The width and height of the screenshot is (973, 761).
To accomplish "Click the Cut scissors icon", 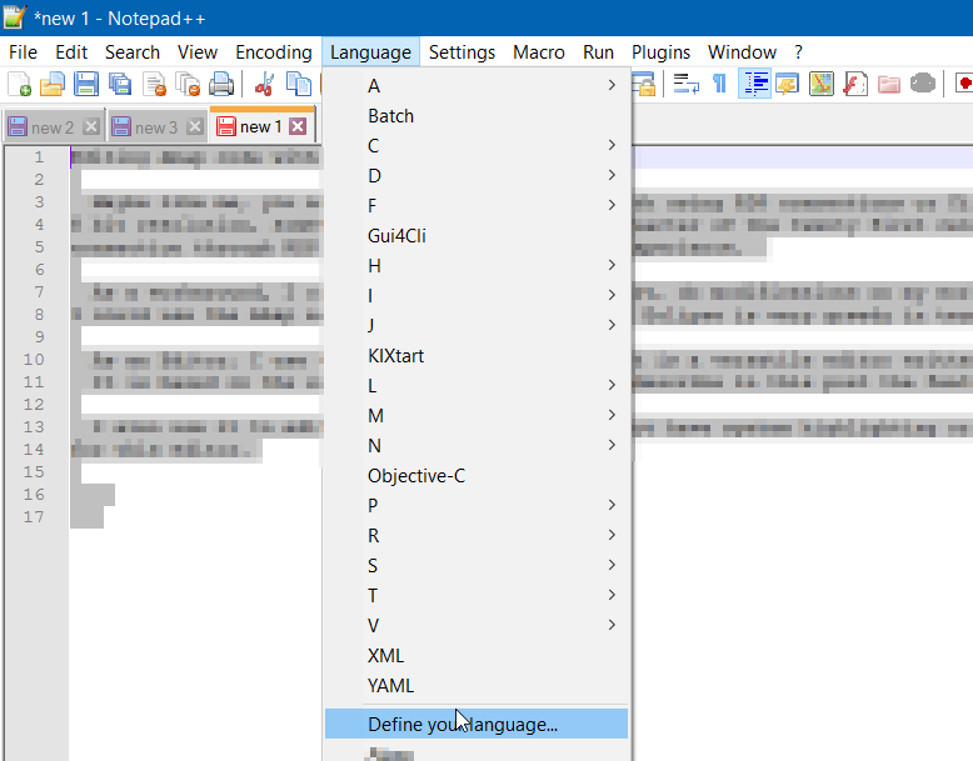I will click(x=264, y=84).
